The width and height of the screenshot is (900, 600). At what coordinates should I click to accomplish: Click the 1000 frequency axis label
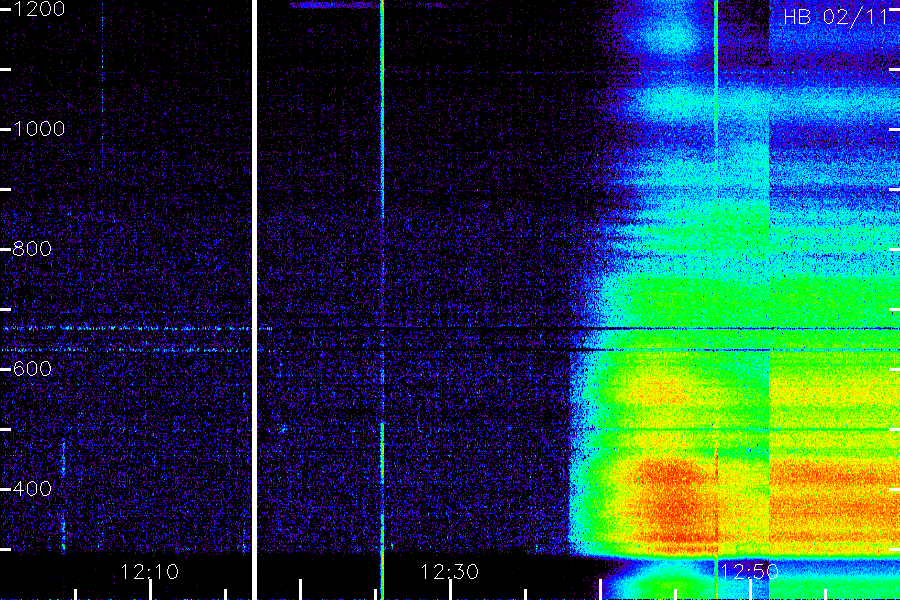pos(39,129)
